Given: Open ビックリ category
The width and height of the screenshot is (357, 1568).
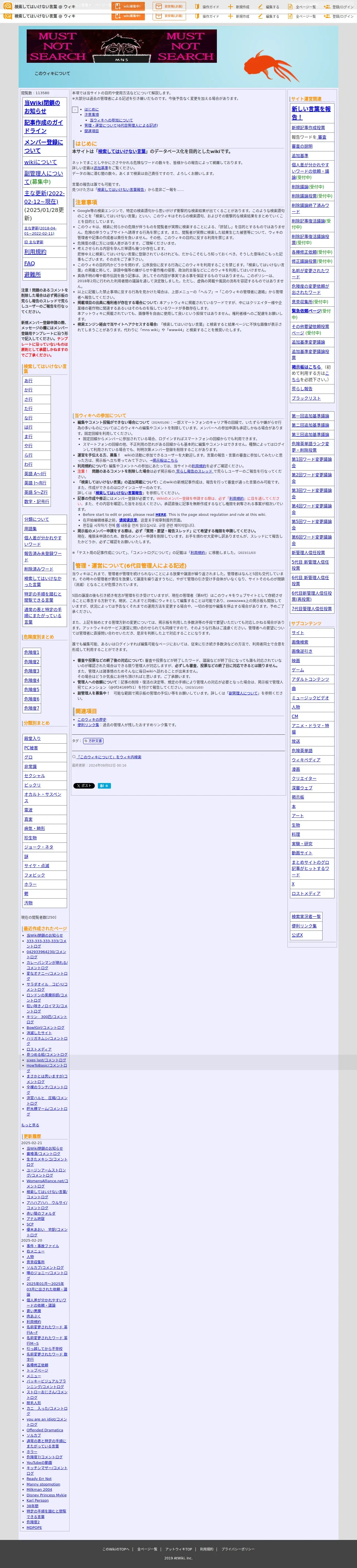Looking at the screenshot, I should click(x=32, y=785).
